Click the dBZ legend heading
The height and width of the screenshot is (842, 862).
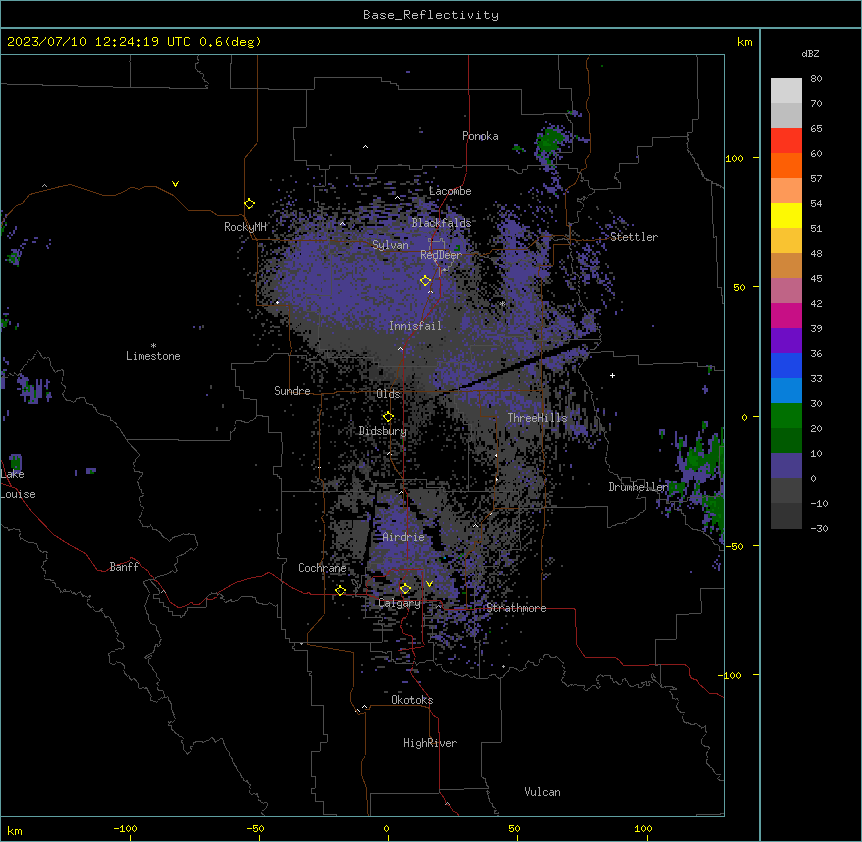[810, 54]
